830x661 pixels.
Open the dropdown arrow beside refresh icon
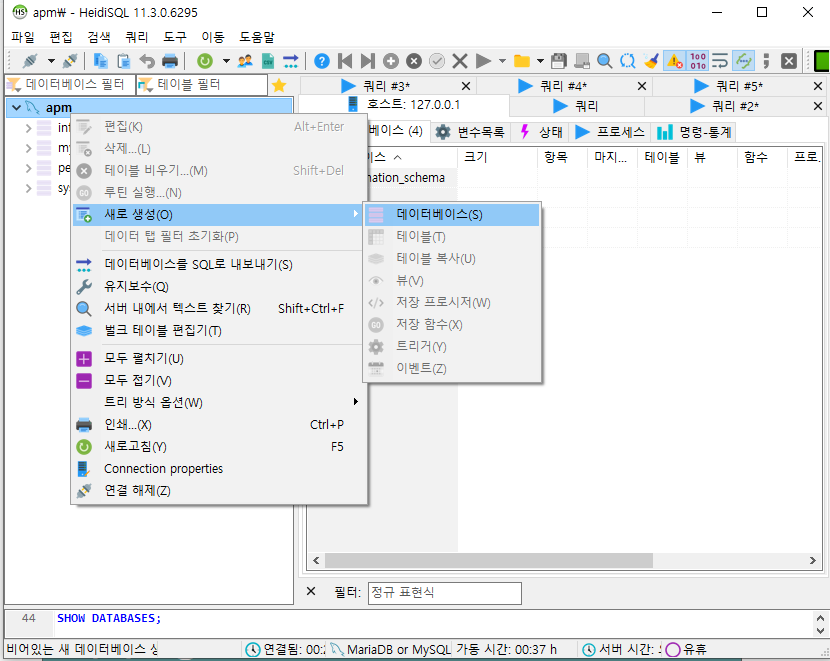point(226,61)
